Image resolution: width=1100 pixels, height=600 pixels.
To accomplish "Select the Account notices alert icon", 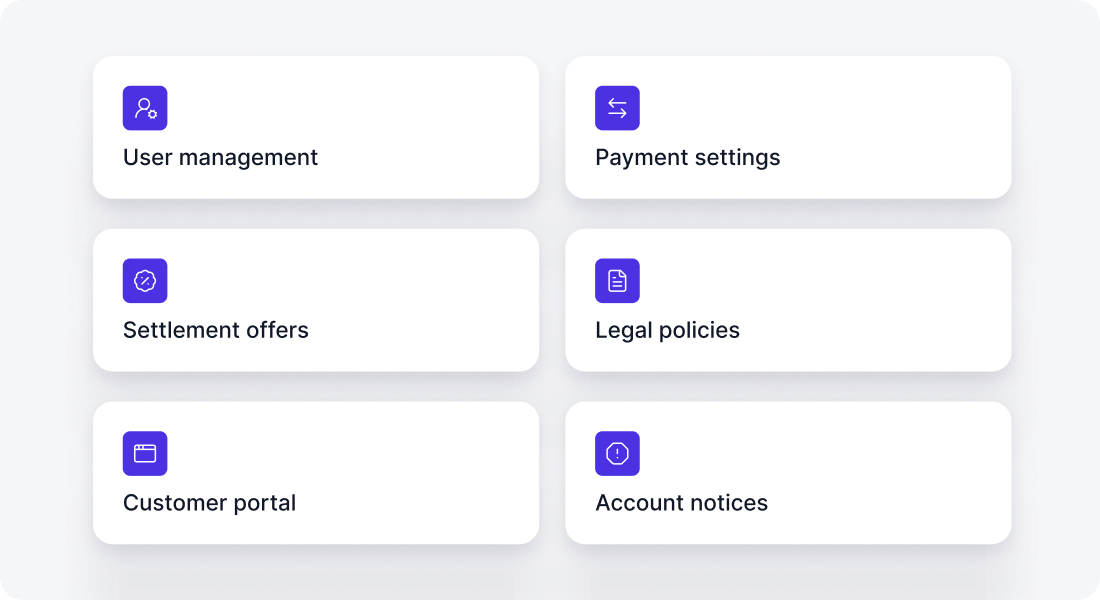I will click(x=617, y=453).
